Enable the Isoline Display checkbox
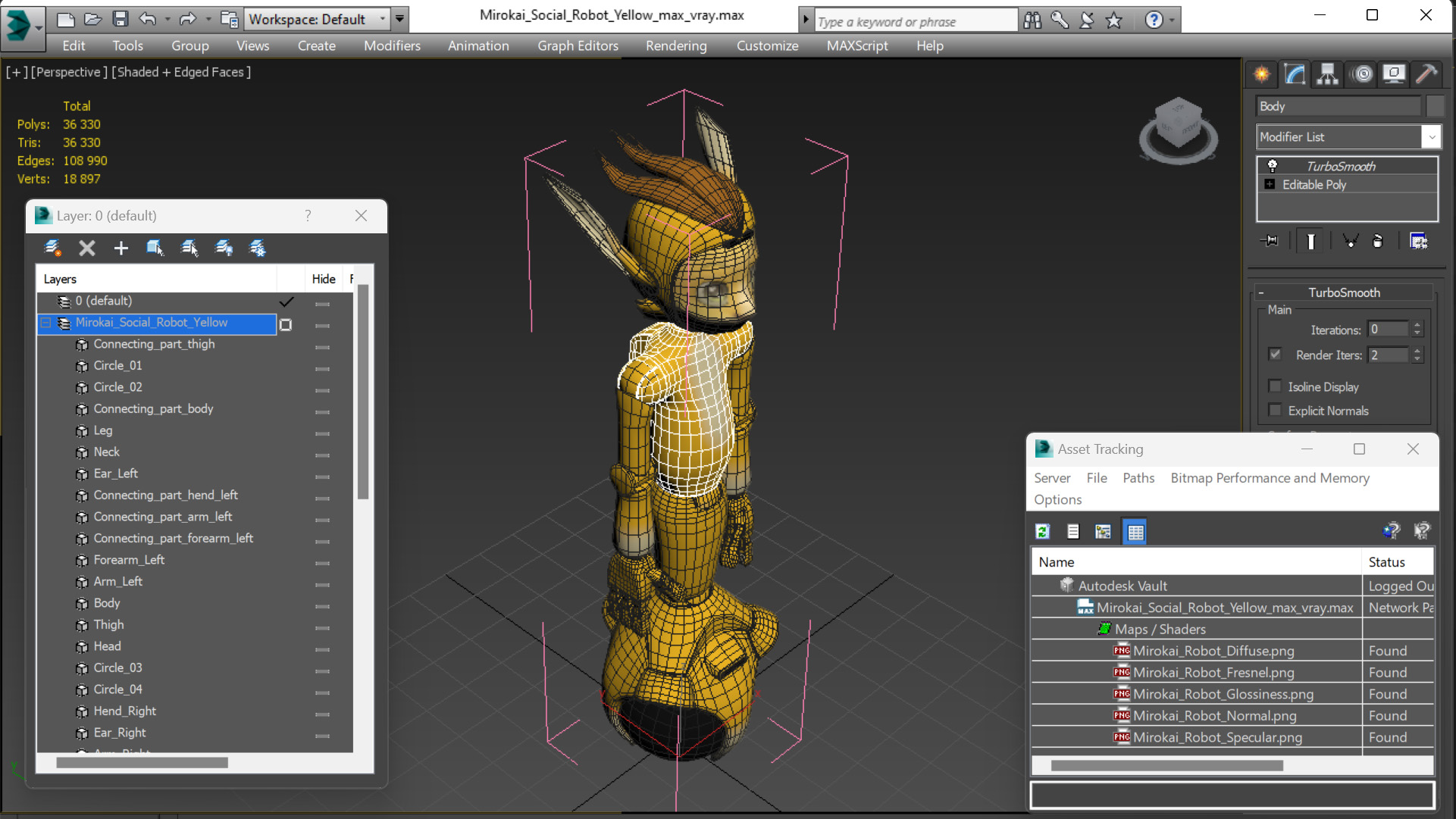1456x819 pixels. (x=1275, y=386)
